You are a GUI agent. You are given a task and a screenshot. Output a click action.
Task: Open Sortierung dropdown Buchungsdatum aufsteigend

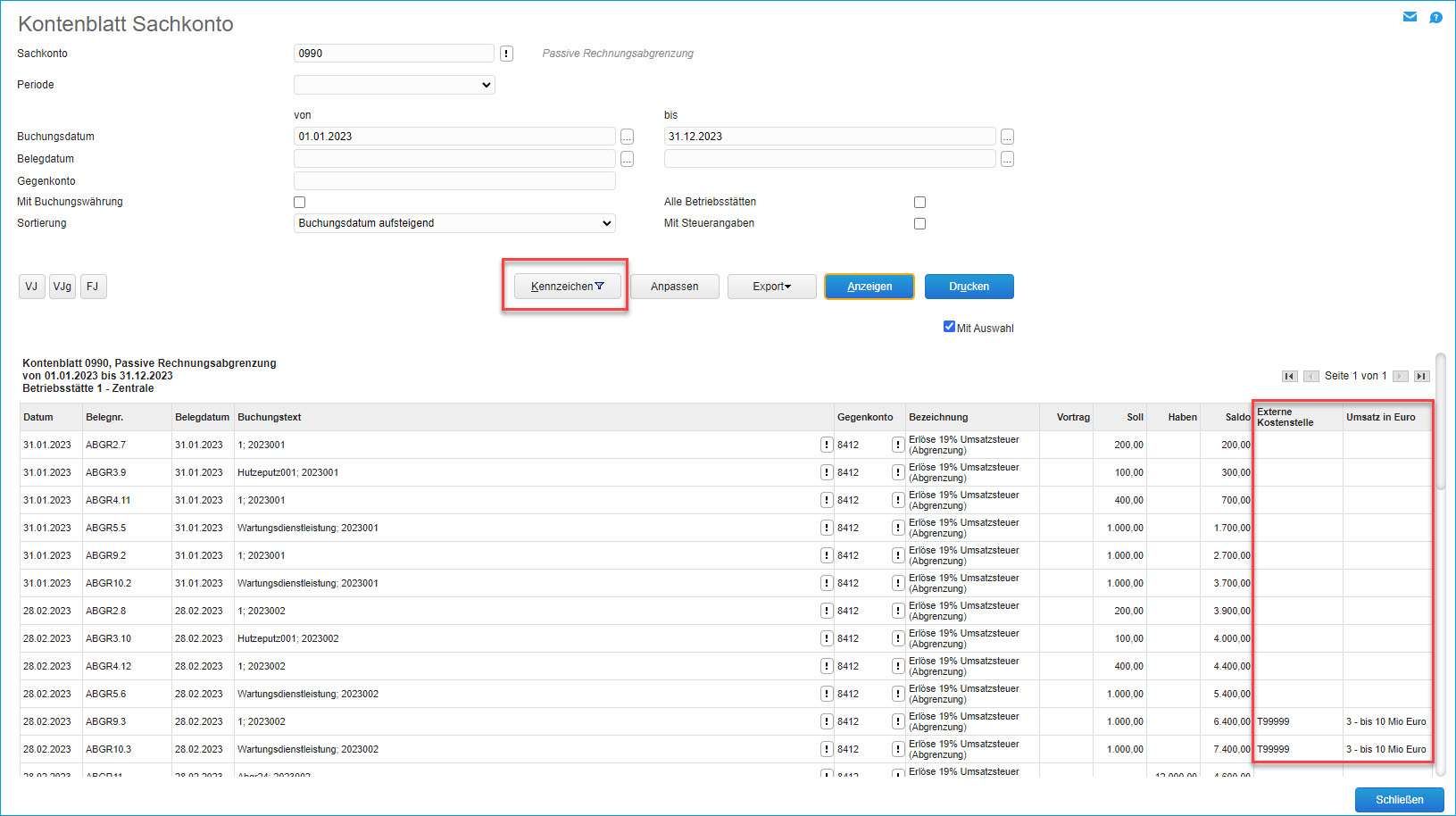pyautogui.click(x=454, y=223)
